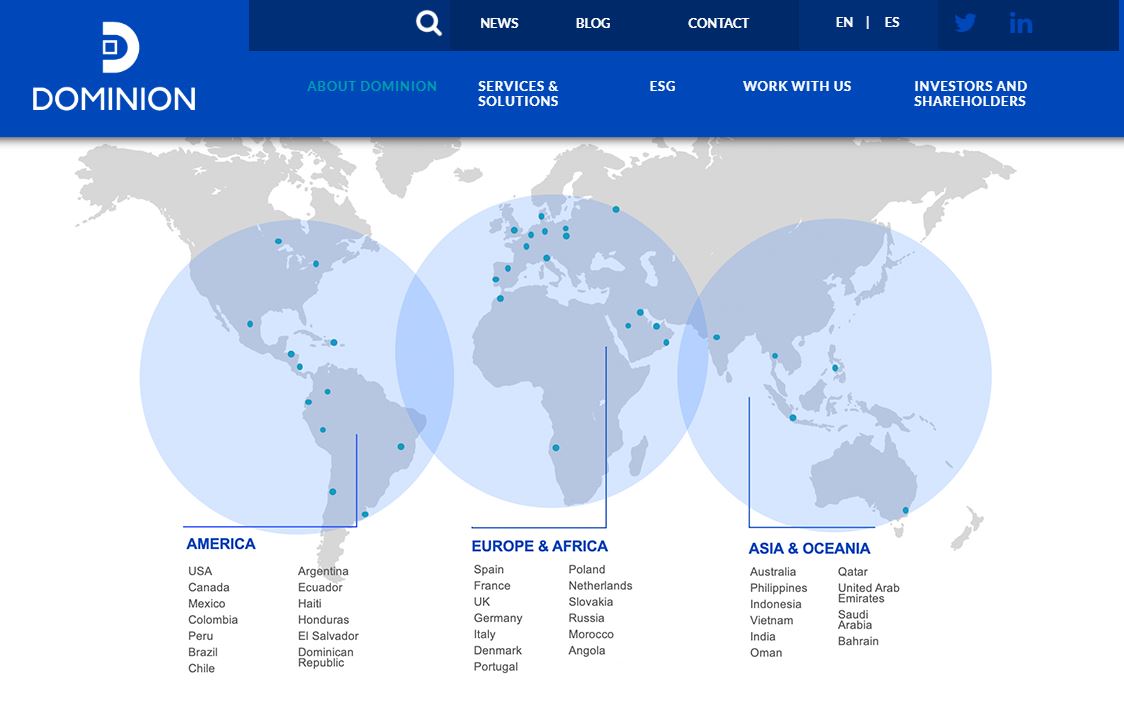Open Investors and Shareholders menu
Screen dimensions: 1124x702
[971, 93]
